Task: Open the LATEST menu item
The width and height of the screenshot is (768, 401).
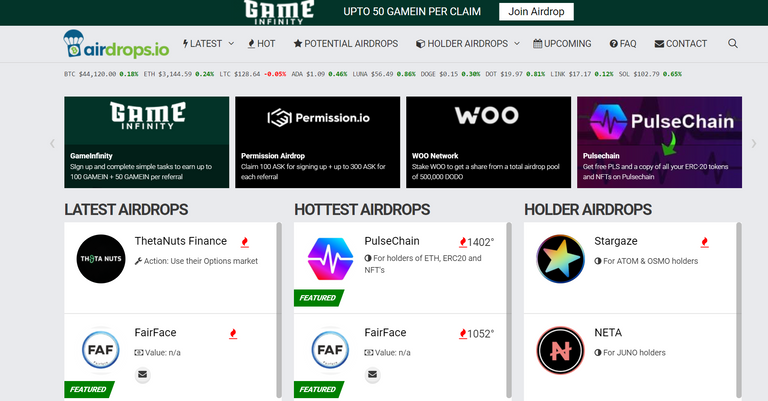Action: click(x=202, y=44)
